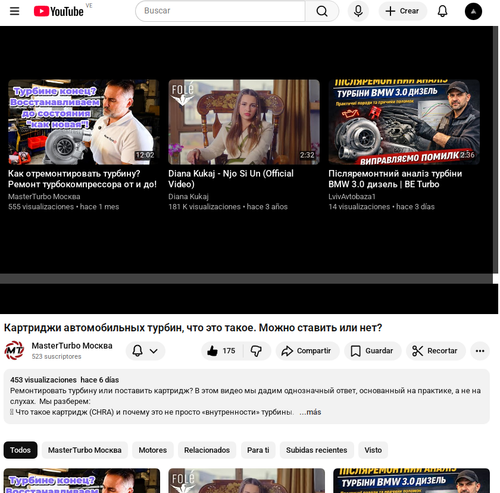
Task: Click 'Diana Kukaj' channel name in end screen
Action: tap(188, 196)
